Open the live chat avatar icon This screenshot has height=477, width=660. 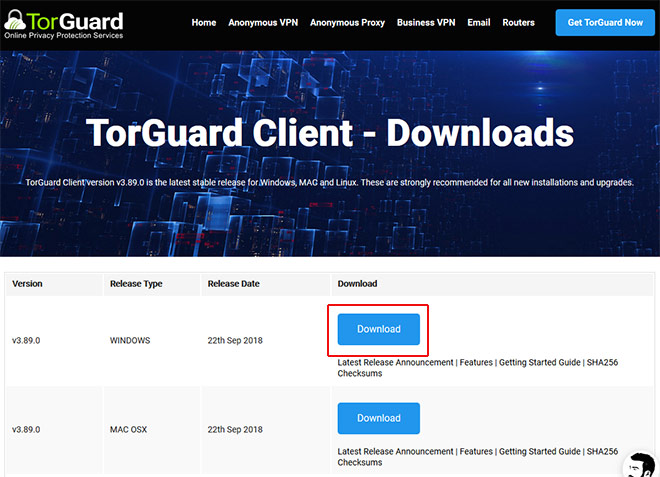click(638, 465)
